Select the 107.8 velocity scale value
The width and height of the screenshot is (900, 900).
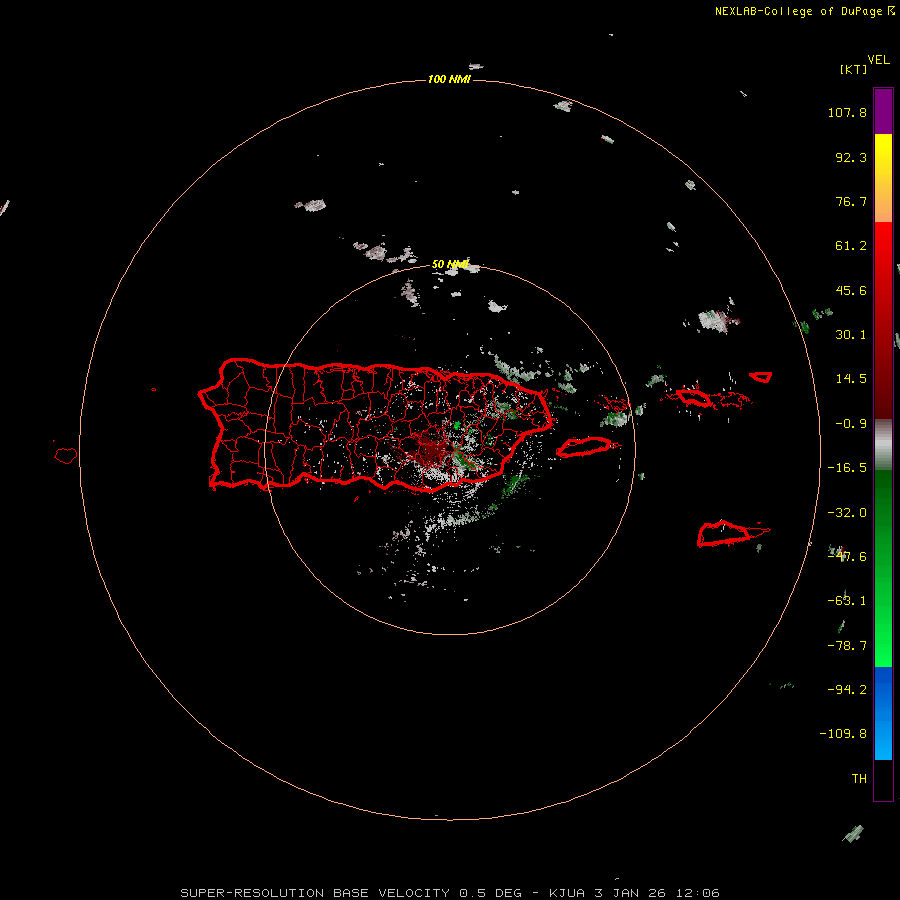(847, 112)
